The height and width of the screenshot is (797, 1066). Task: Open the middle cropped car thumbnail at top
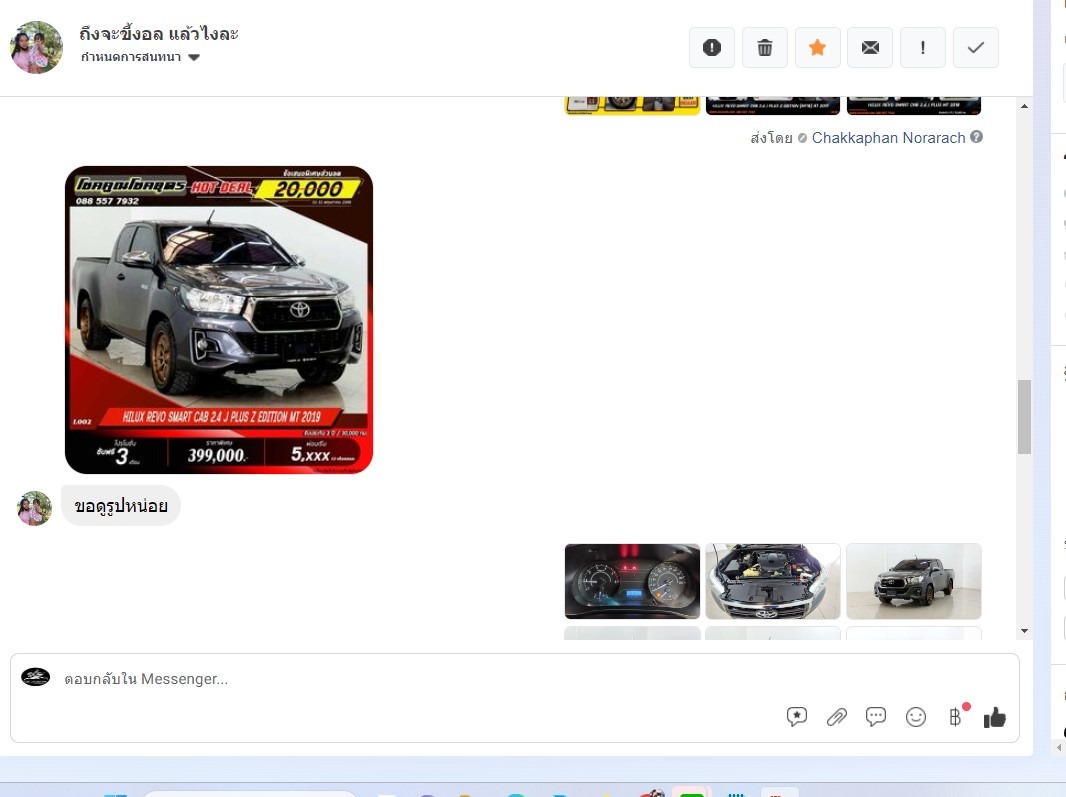click(x=773, y=105)
